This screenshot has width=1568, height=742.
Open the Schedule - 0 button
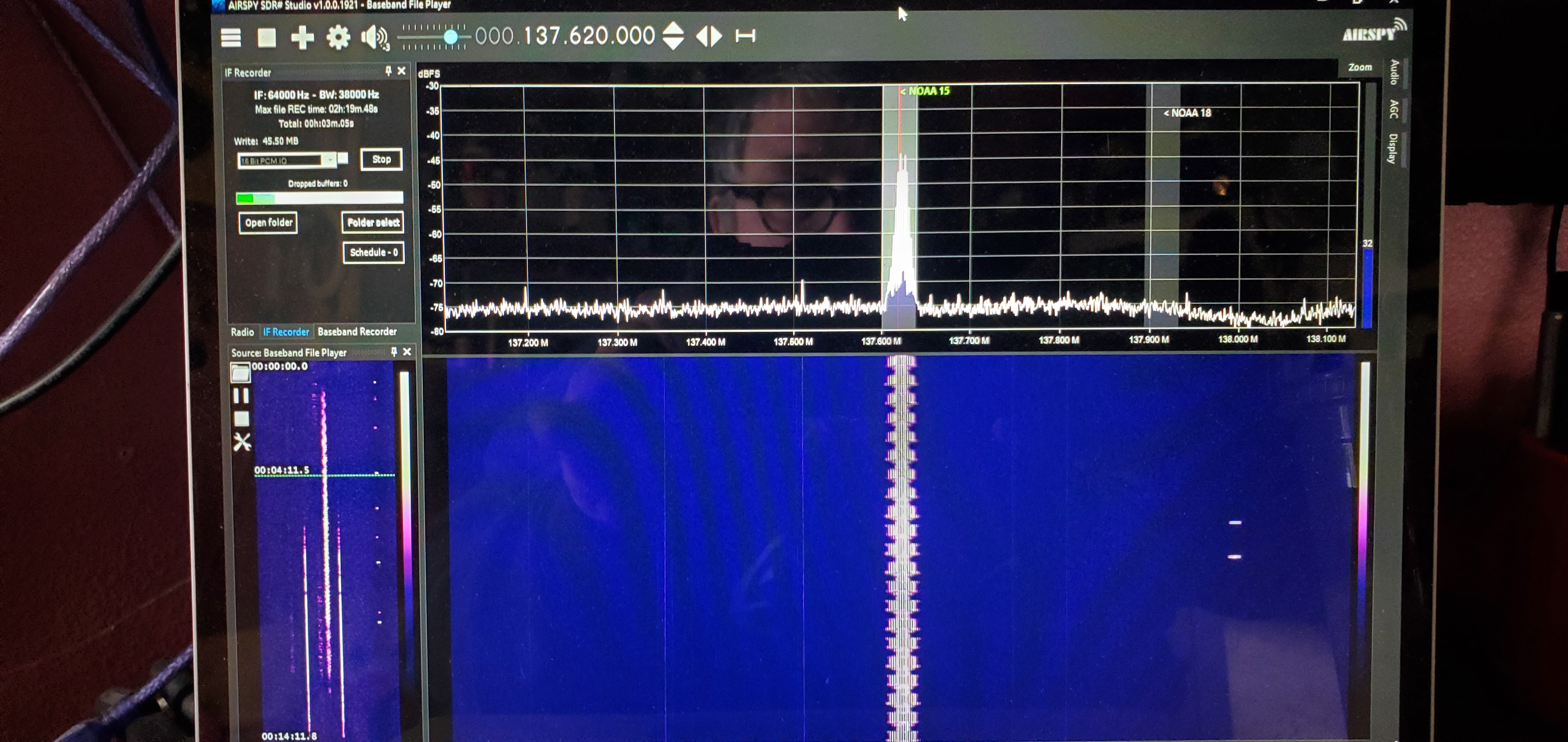(374, 253)
